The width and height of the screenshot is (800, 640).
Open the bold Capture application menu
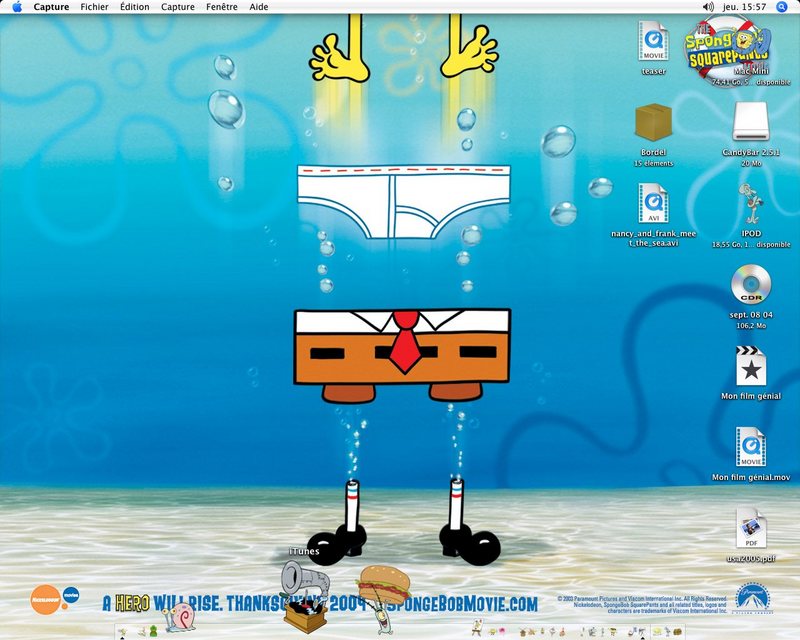tap(51, 7)
